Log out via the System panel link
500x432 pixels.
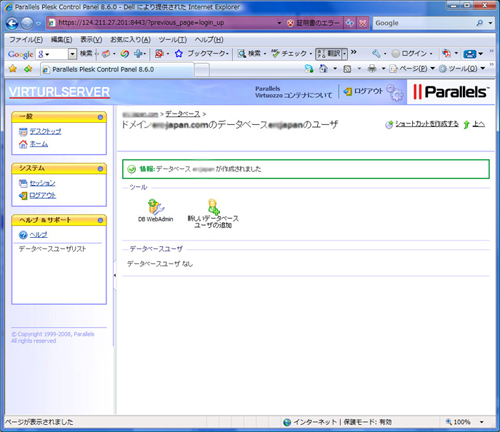pos(43,195)
